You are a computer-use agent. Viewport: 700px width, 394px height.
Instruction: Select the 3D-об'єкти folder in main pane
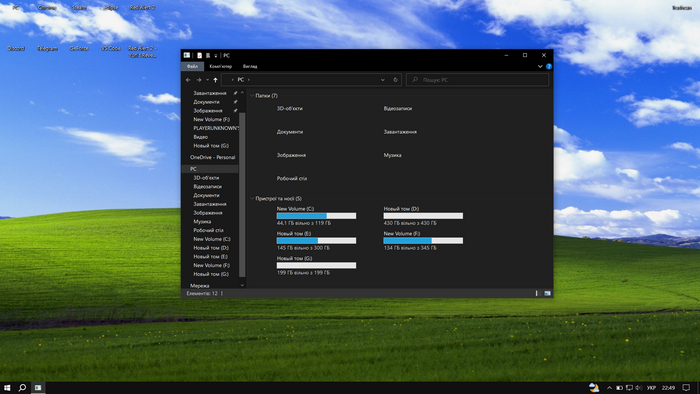coord(289,108)
